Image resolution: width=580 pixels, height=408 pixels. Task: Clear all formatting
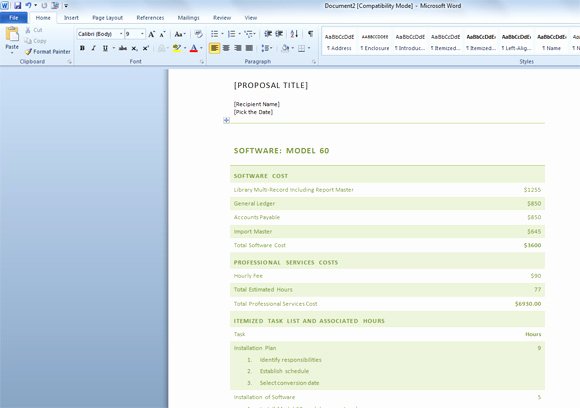click(x=199, y=34)
